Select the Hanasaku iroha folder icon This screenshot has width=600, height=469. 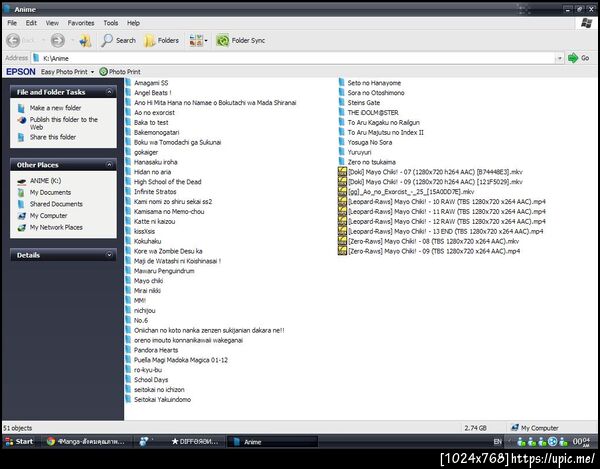(x=128, y=162)
